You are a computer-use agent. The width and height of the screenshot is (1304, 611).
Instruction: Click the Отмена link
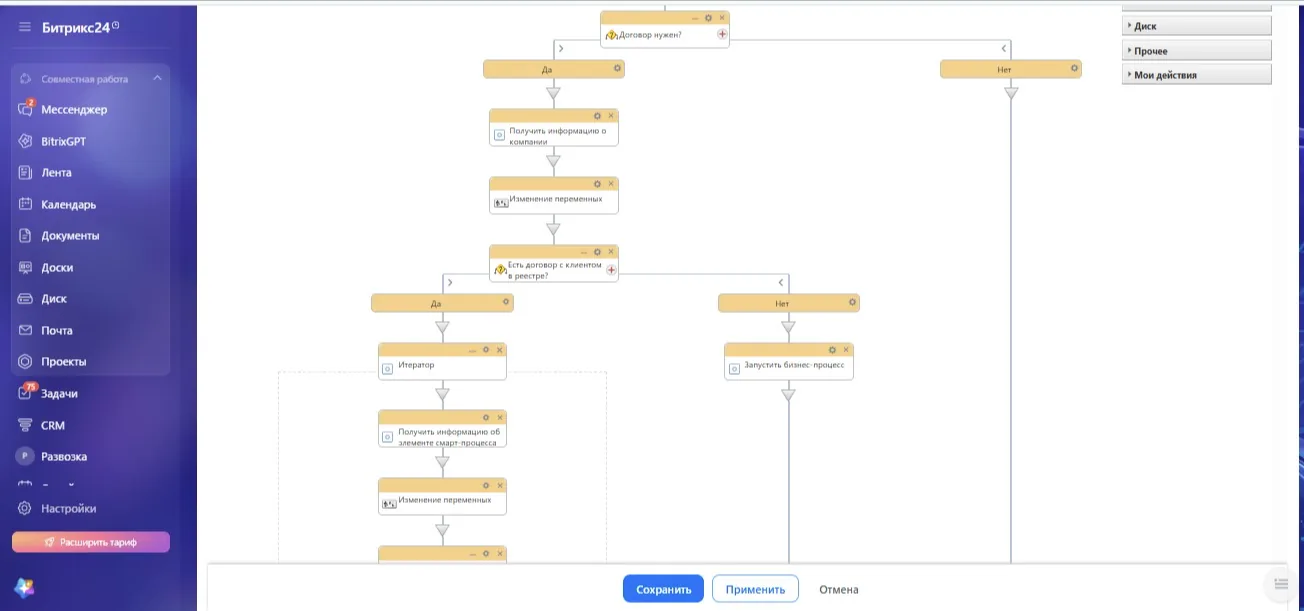(x=838, y=589)
